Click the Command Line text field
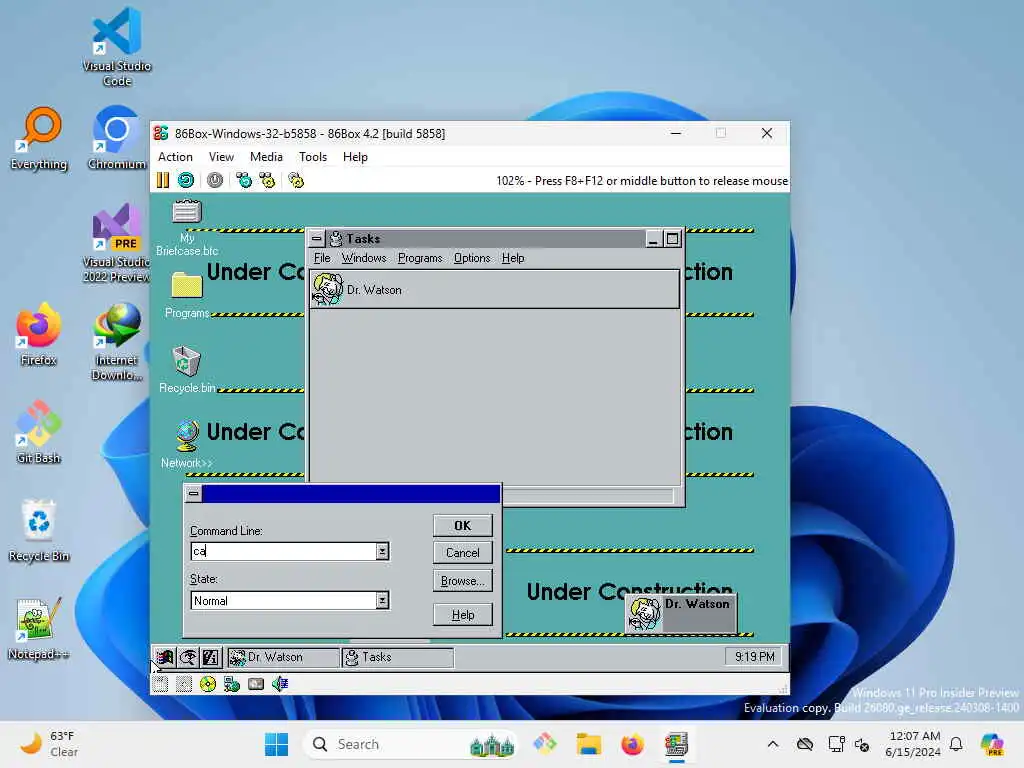 coord(283,551)
